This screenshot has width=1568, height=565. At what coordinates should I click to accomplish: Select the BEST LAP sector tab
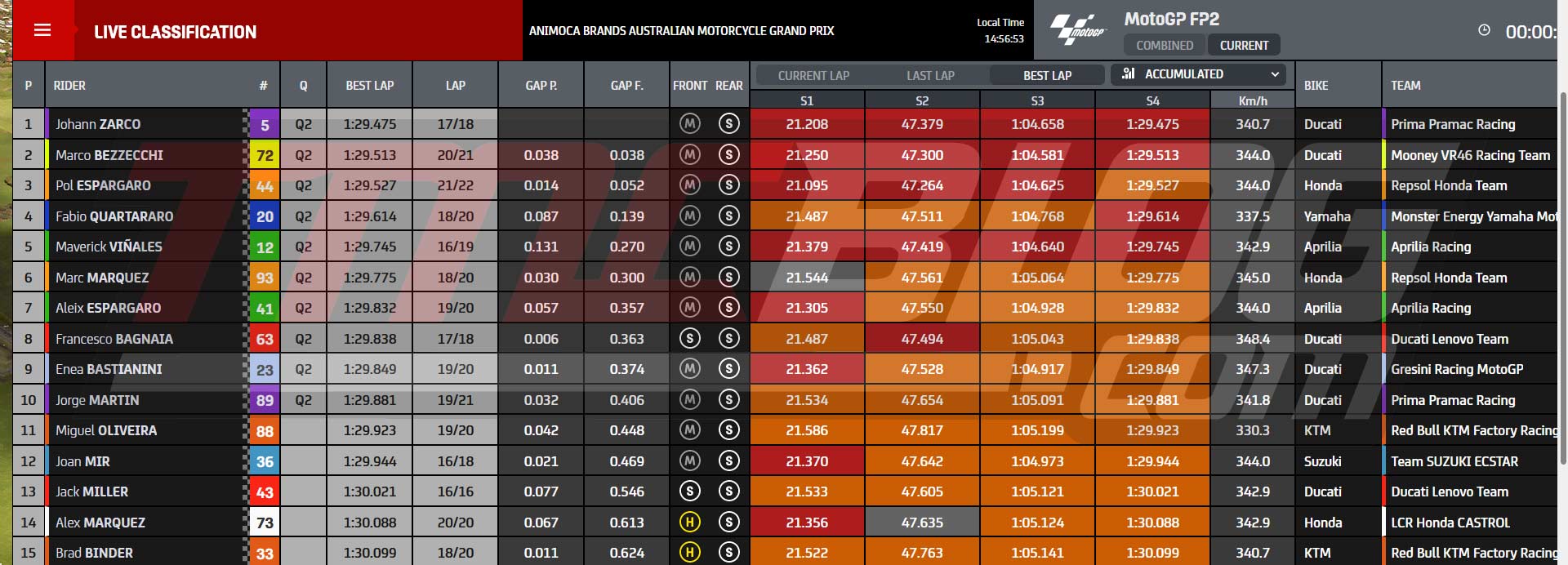pyautogui.click(x=1047, y=75)
